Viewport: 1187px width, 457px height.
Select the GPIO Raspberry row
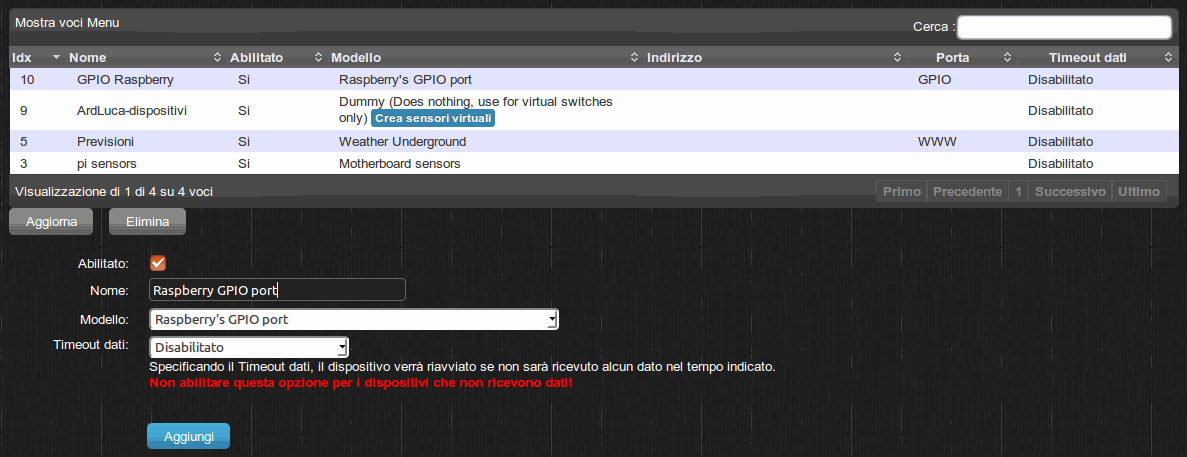coord(594,79)
